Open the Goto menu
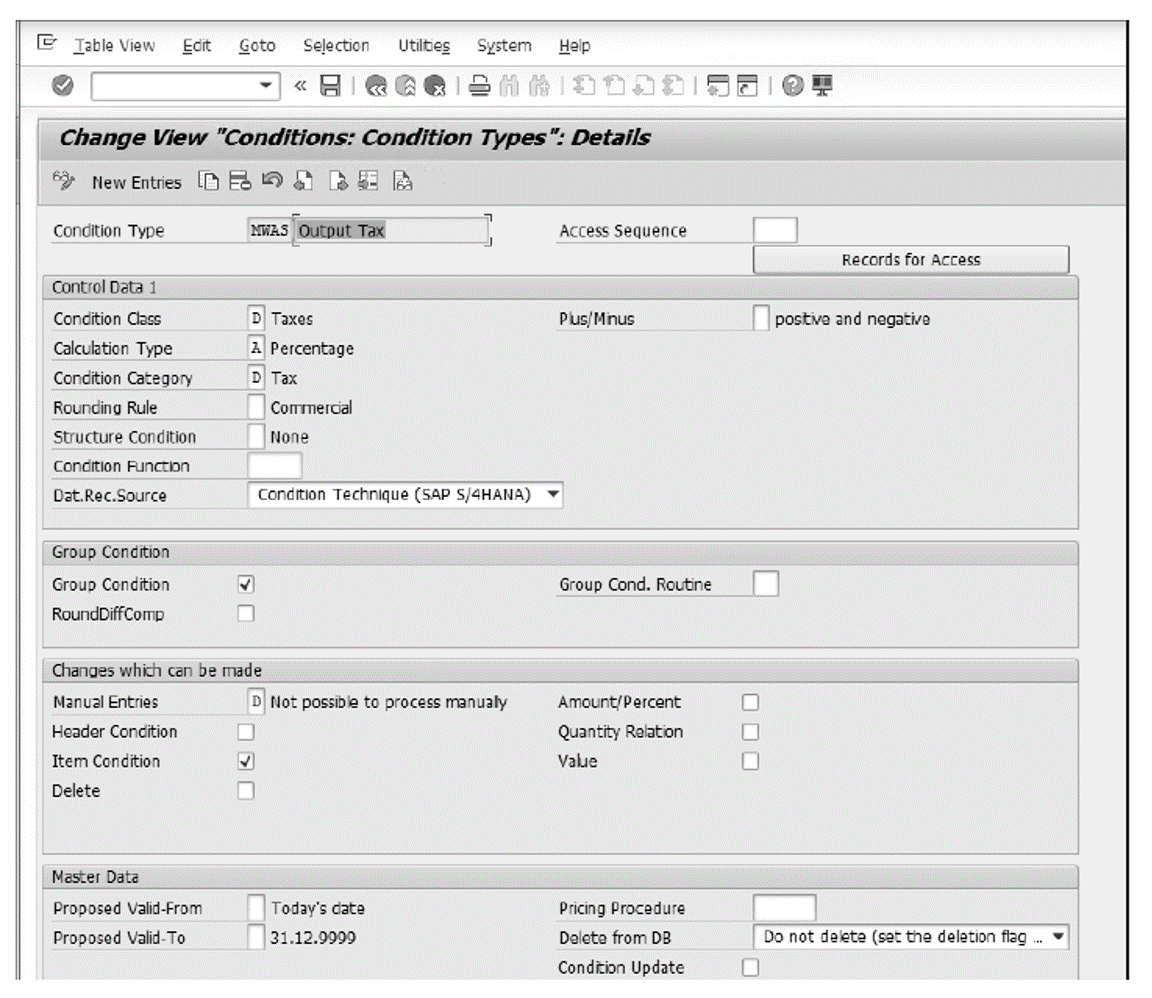1152x998 pixels. tap(257, 46)
